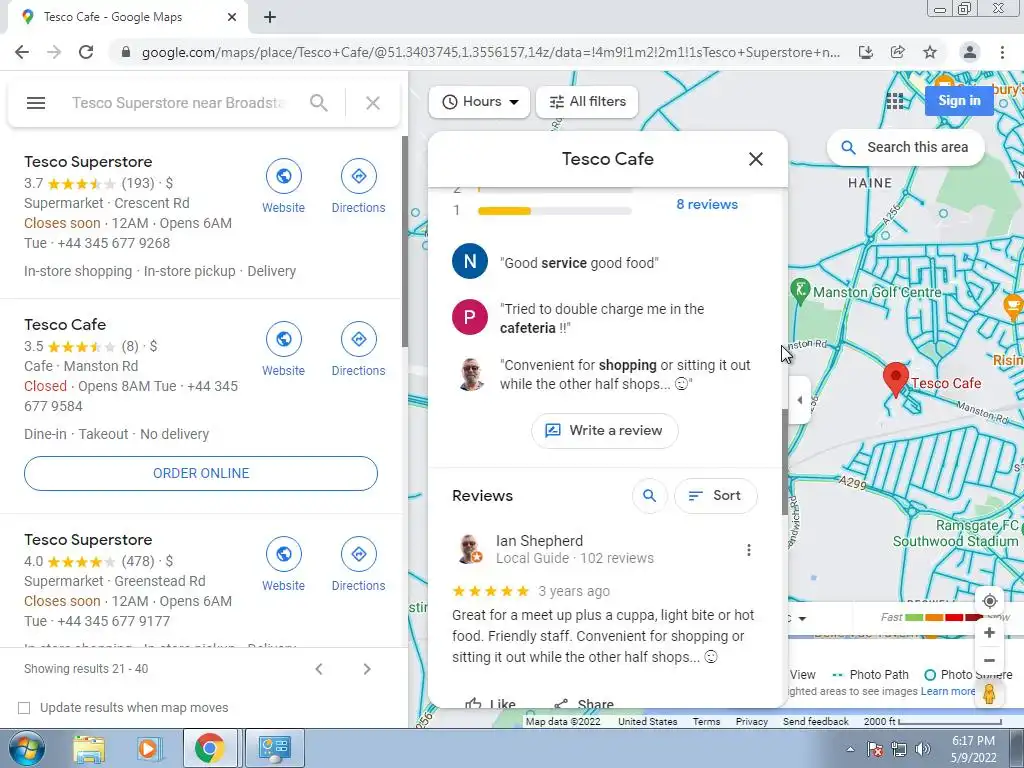The width and height of the screenshot is (1024, 768).
Task: Reload the current page
Action: [86, 52]
